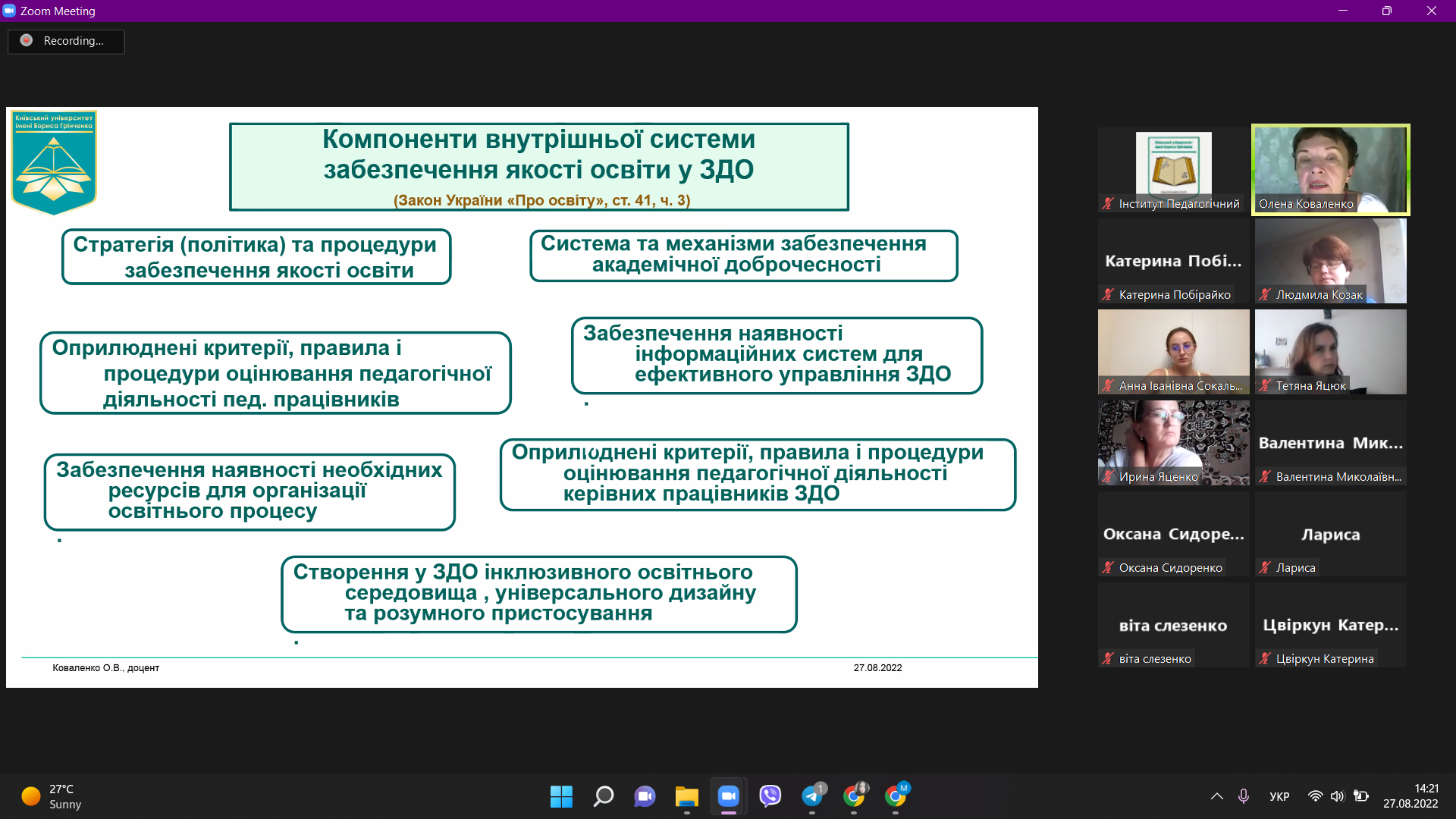
Task: Open first Chrome taskbar icon
Action: [854, 796]
